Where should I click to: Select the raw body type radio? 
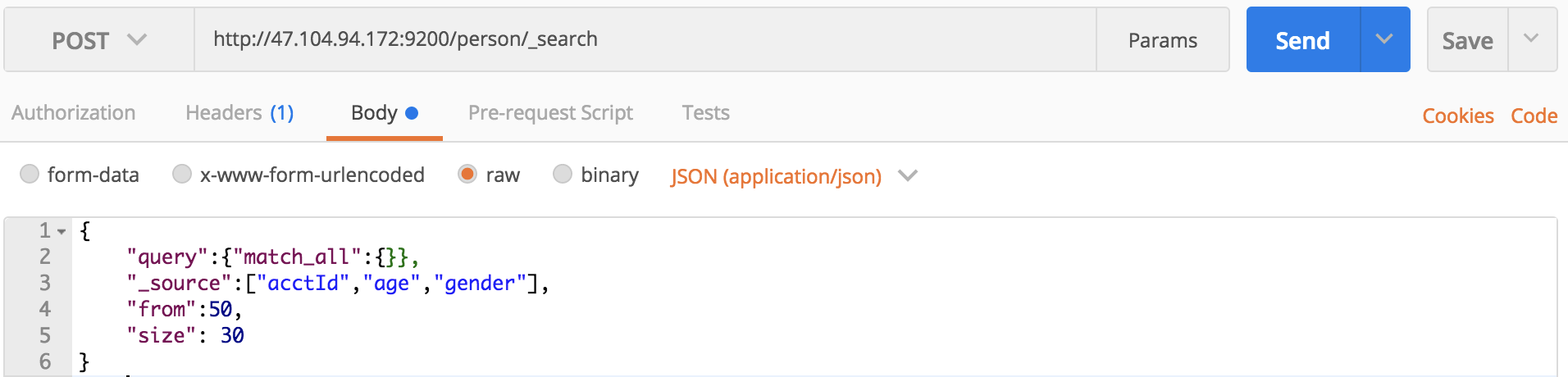tap(467, 174)
